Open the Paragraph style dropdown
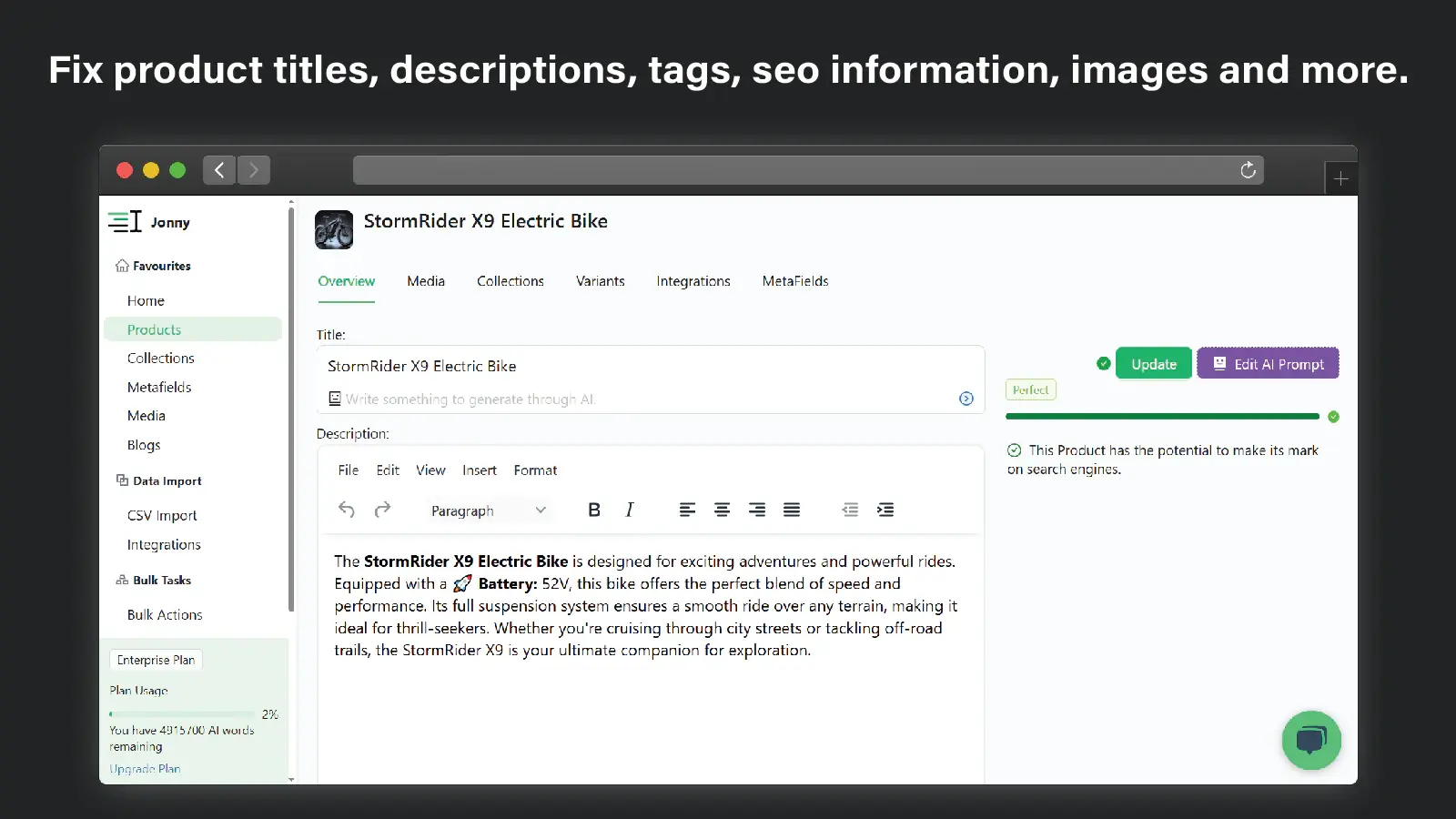The image size is (1456, 819). tap(488, 511)
